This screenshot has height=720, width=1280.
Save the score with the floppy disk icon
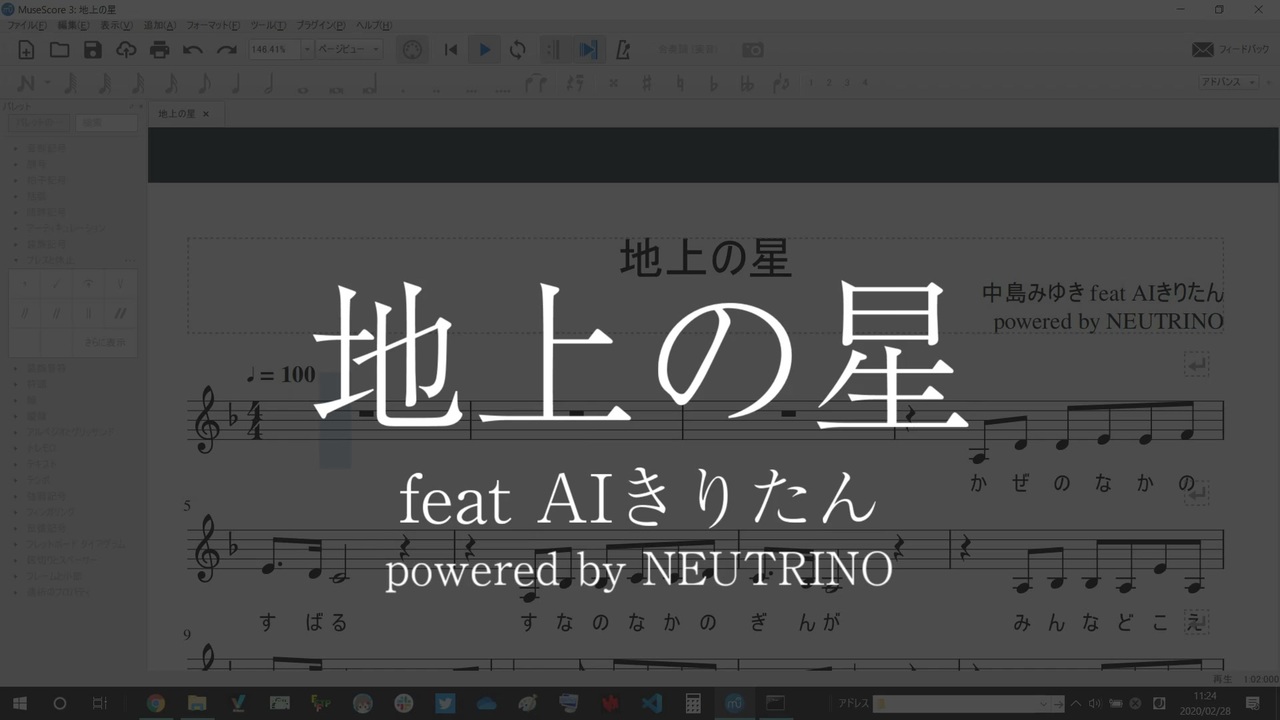point(93,50)
